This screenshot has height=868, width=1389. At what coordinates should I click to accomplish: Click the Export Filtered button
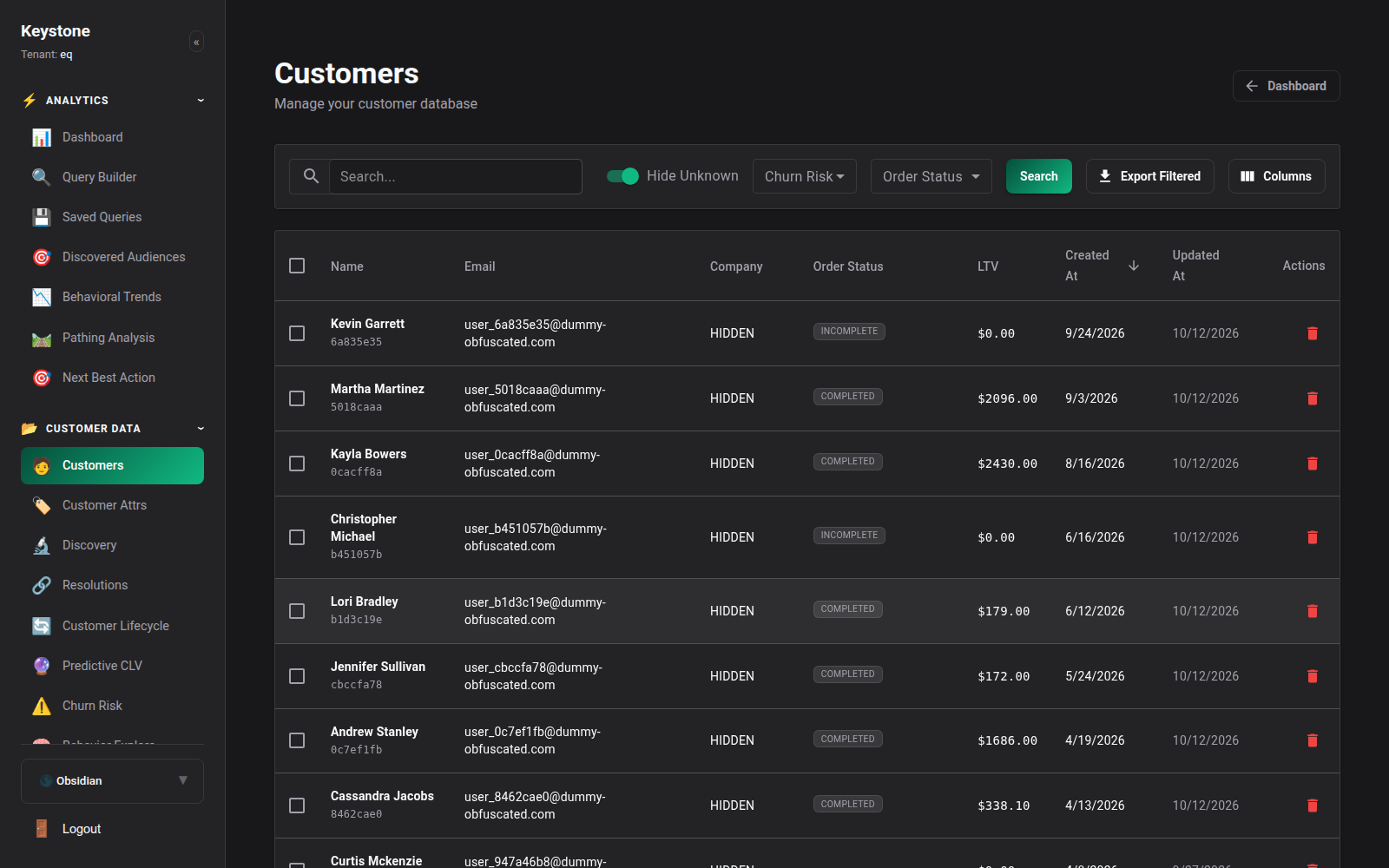click(1150, 176)
